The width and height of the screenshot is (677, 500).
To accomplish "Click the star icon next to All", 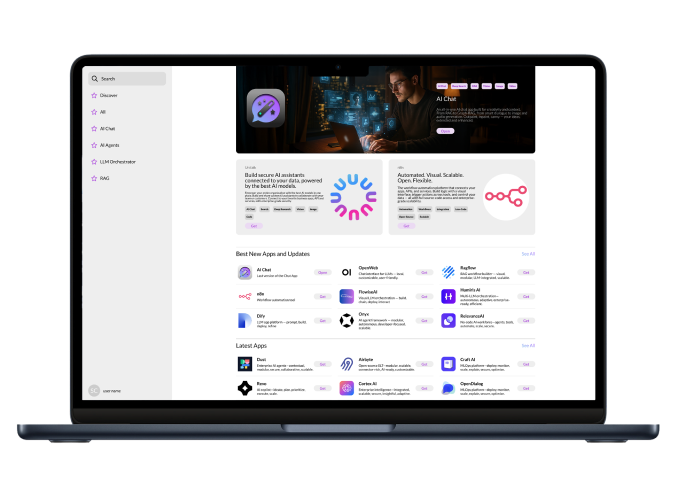I will tap(94, 112).
